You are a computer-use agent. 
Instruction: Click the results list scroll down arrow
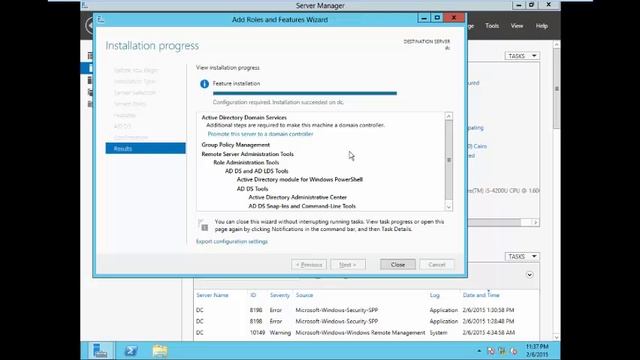point(449,207)
